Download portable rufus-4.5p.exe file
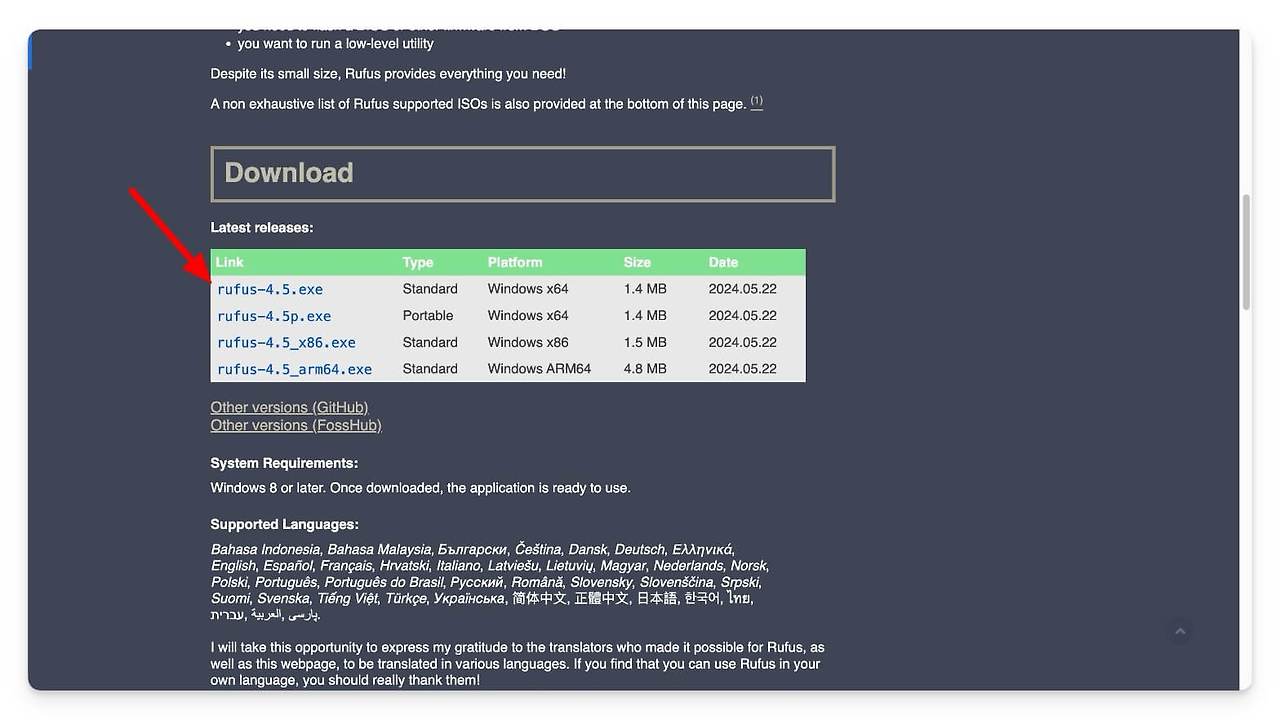Viewport: 1280px width, 720px height. [274, 316]
